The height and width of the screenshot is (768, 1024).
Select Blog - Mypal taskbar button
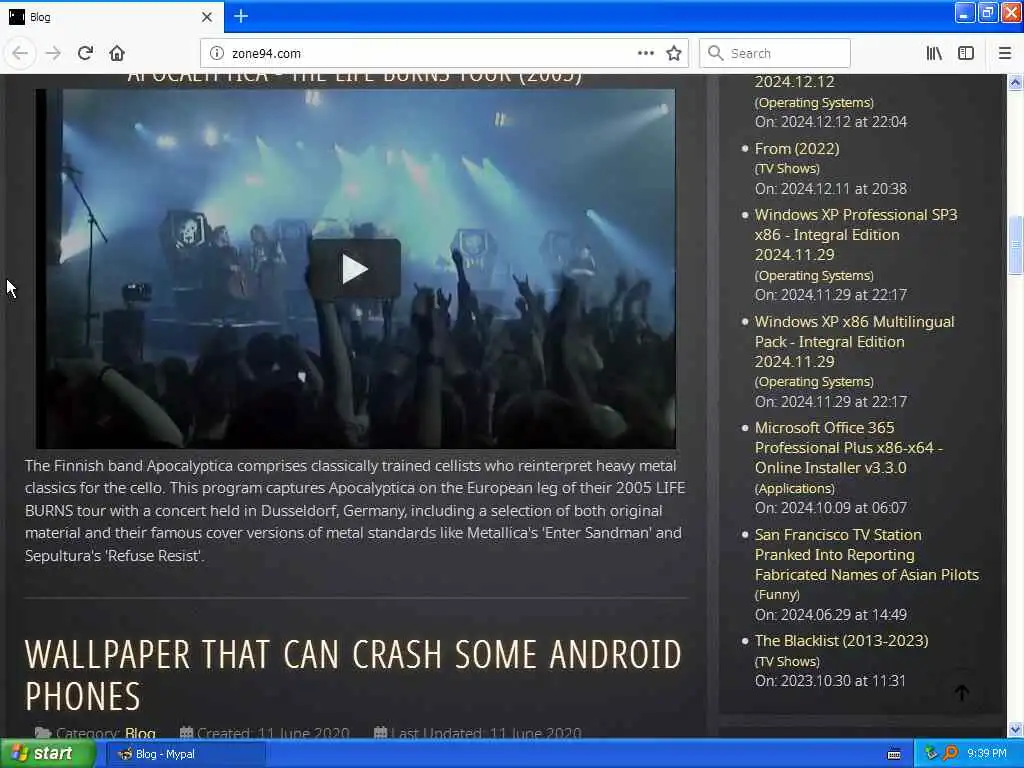tap(185, 754)
